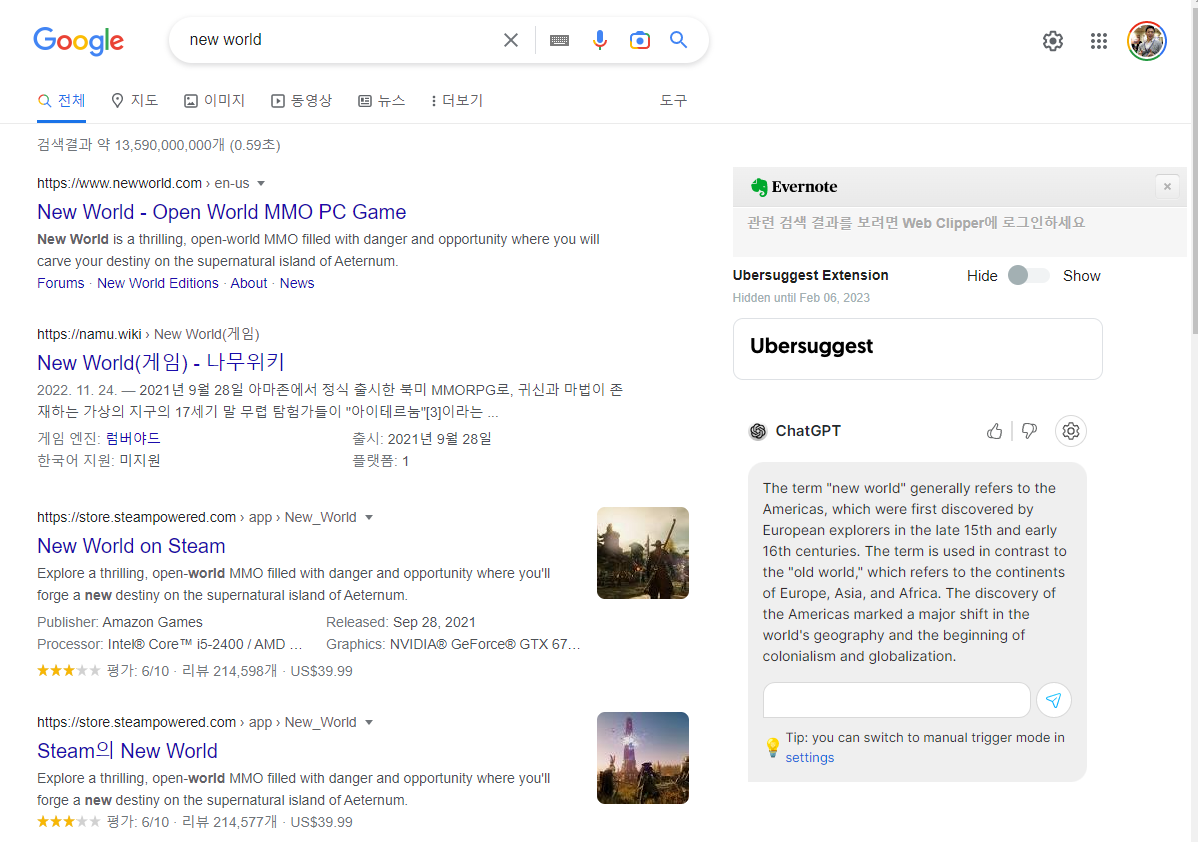Switch to the 뉴스 search tab
The image size is (1198, 842).
382,100
